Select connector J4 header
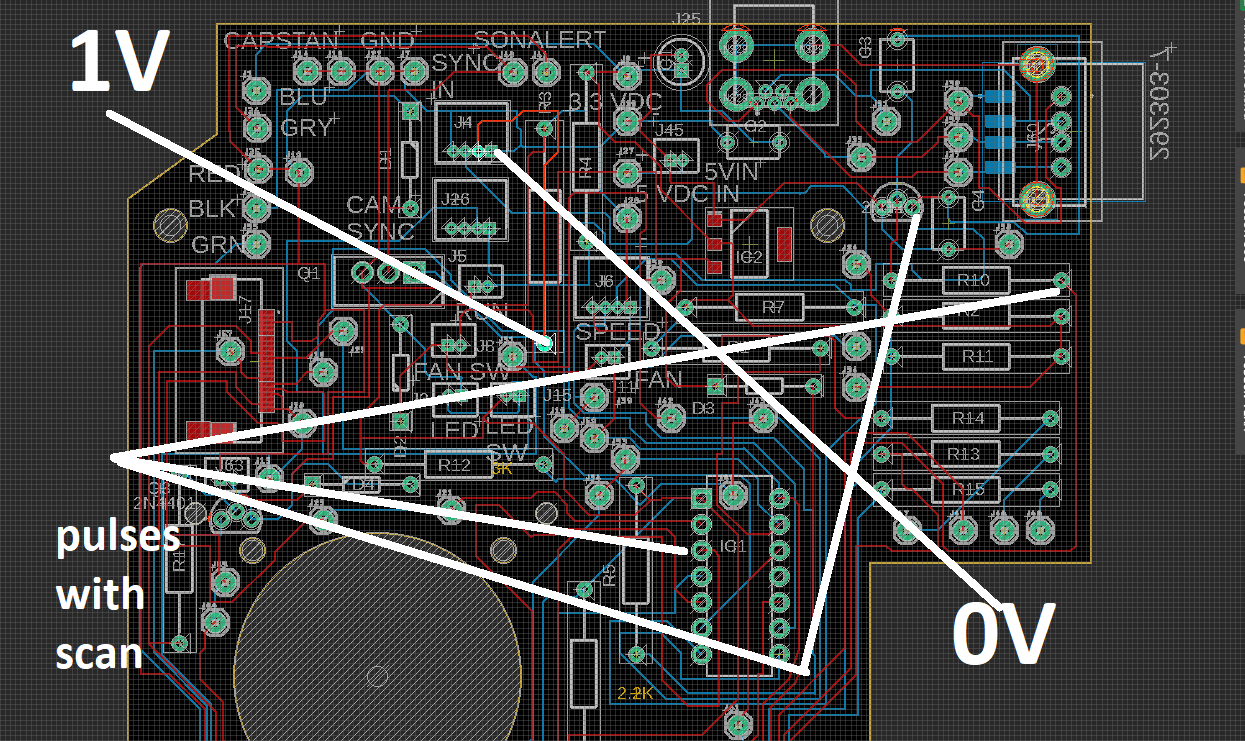The height and width of the screenshot is (741, 1245). pyautogui.click(x=472, y=133)
